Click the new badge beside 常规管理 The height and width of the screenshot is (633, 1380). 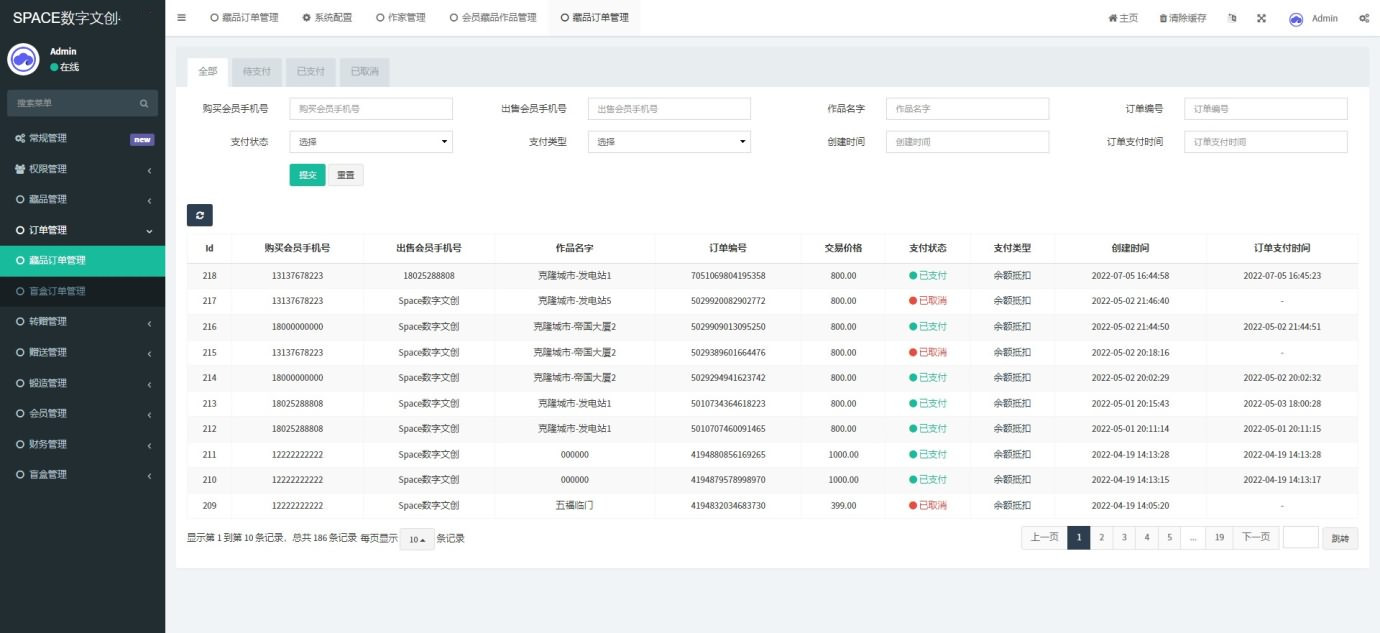tap(142, 139)
